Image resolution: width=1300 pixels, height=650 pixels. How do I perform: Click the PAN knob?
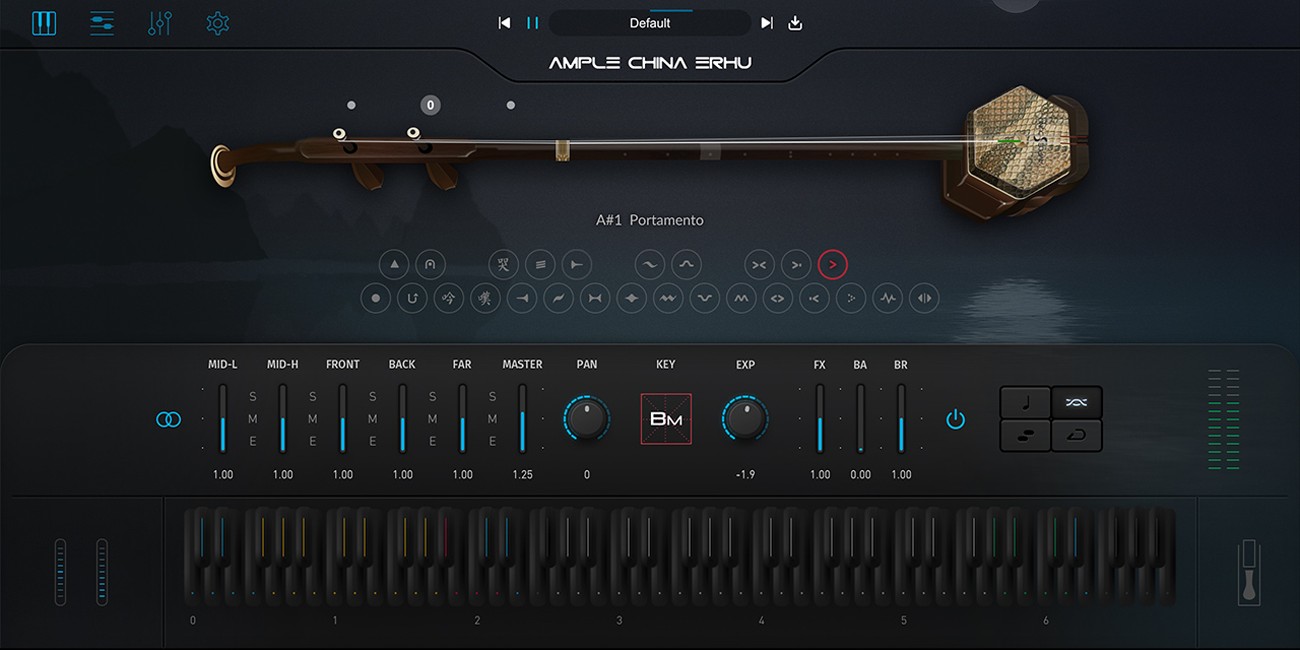587,419
